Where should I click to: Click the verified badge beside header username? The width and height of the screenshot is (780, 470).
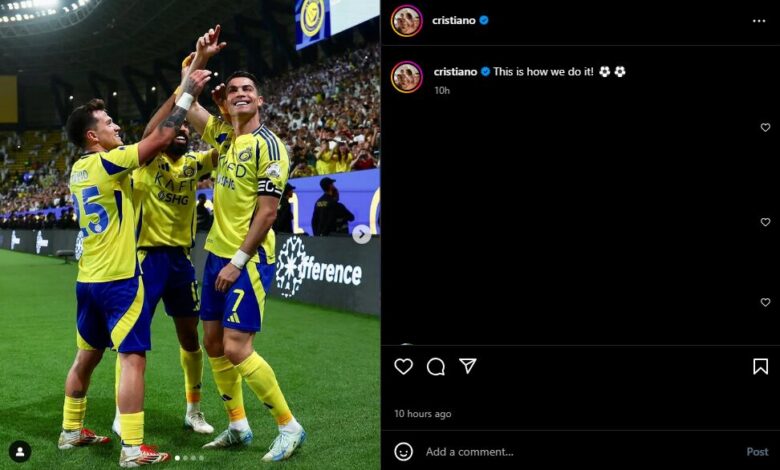coord(484,20)
